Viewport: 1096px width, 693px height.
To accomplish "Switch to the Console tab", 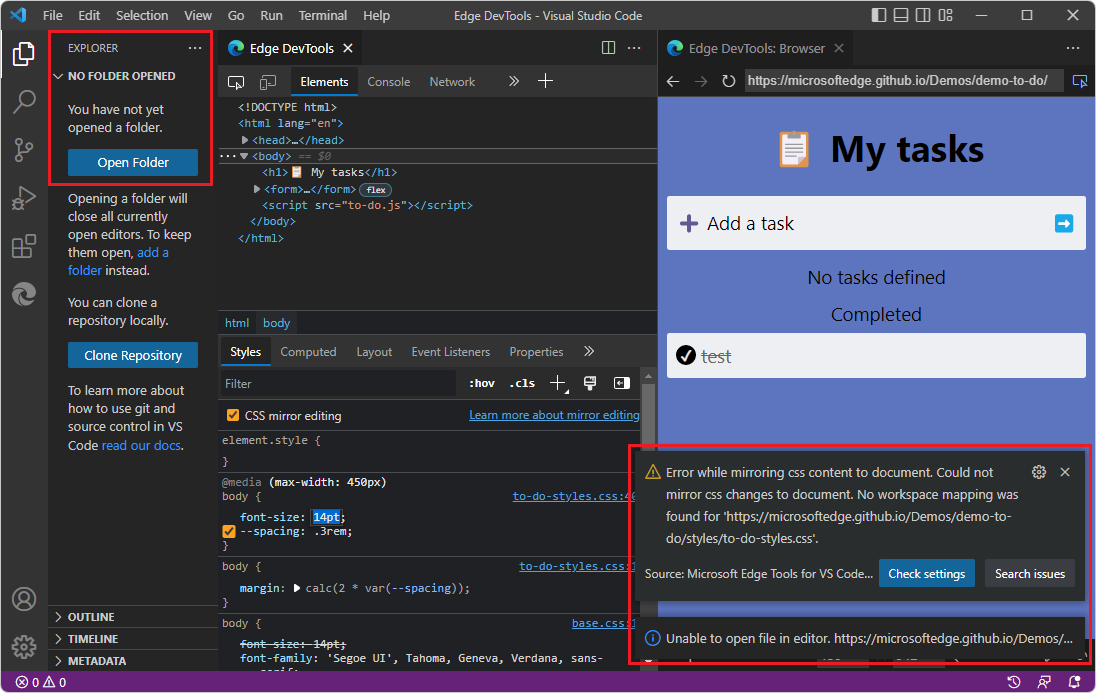I will (388, 82).
